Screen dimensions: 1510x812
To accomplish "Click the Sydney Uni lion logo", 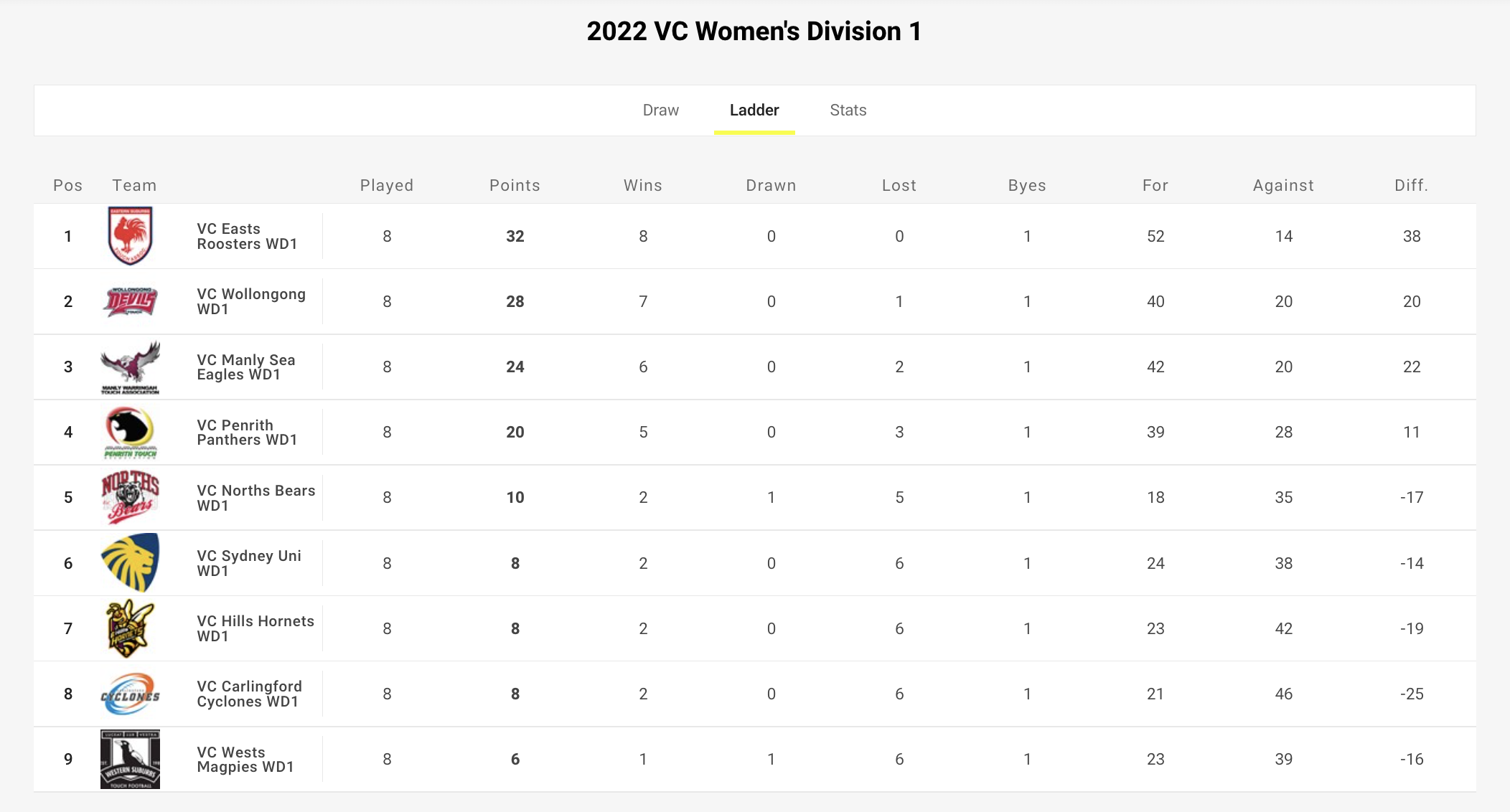I will click(130, 563).
